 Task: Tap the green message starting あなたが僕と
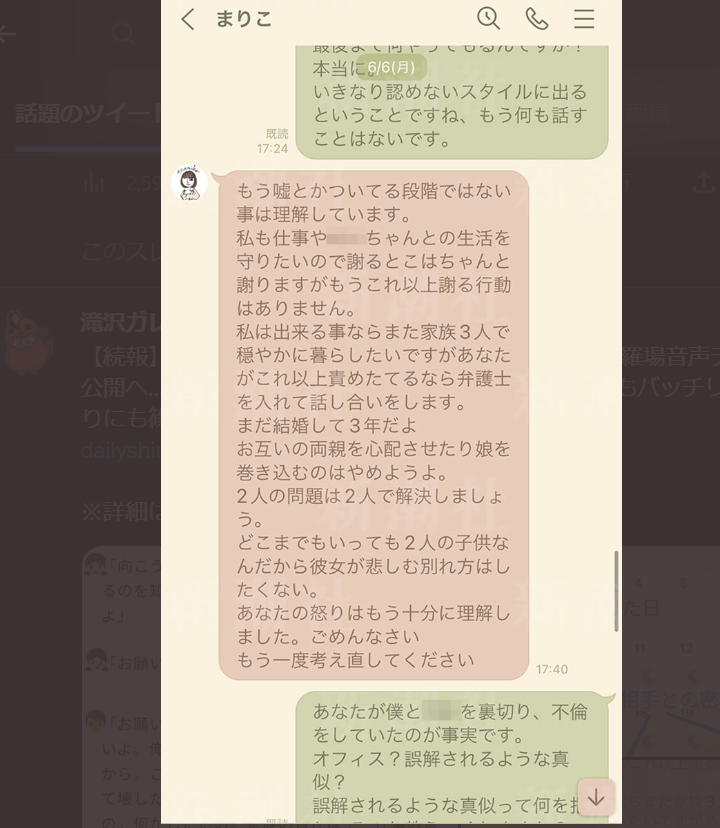coord(452,757)
